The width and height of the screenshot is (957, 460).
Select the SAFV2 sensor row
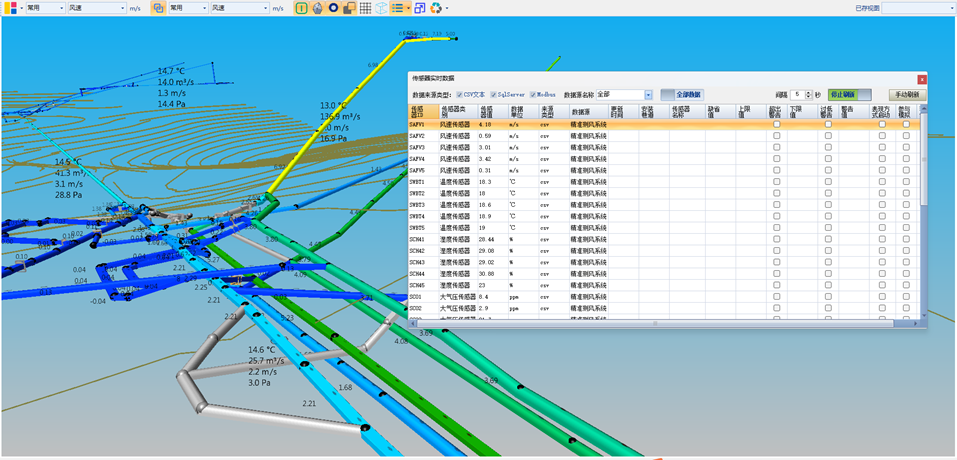(417, 135)
